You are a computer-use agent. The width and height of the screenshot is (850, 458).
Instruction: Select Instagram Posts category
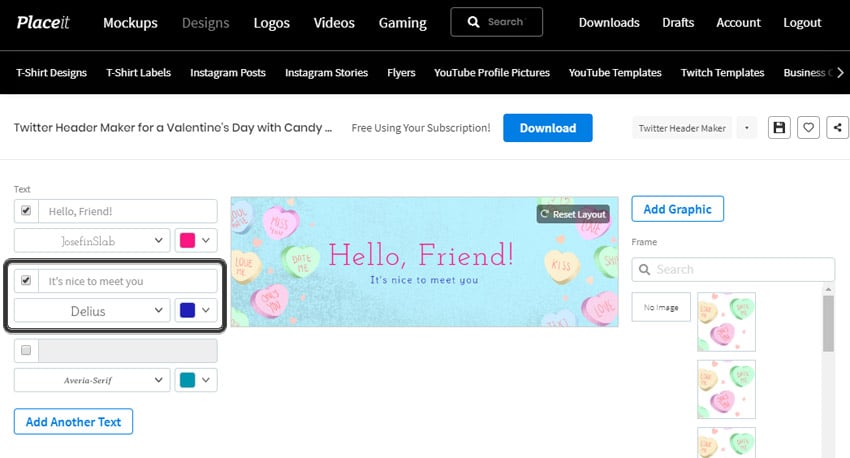(x=228, y=73)
